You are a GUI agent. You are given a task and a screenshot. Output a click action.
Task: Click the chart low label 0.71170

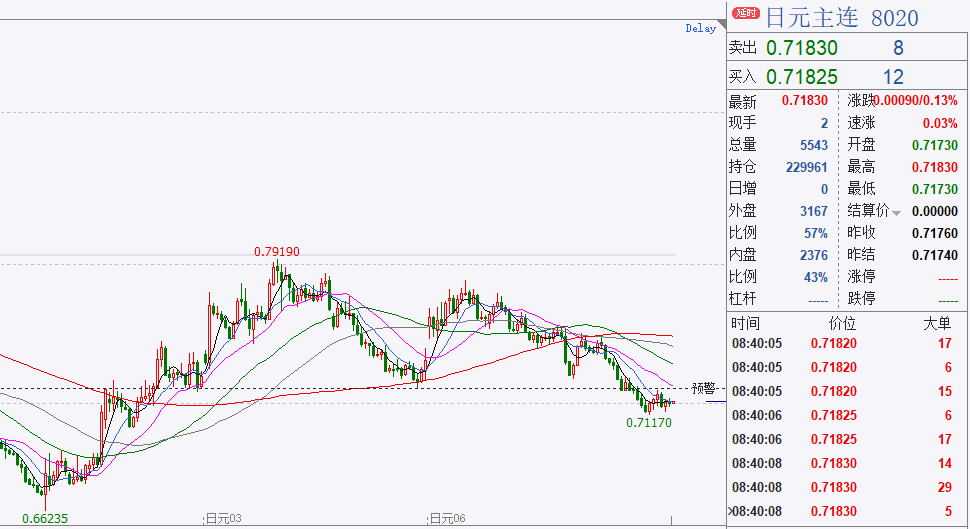649,423
